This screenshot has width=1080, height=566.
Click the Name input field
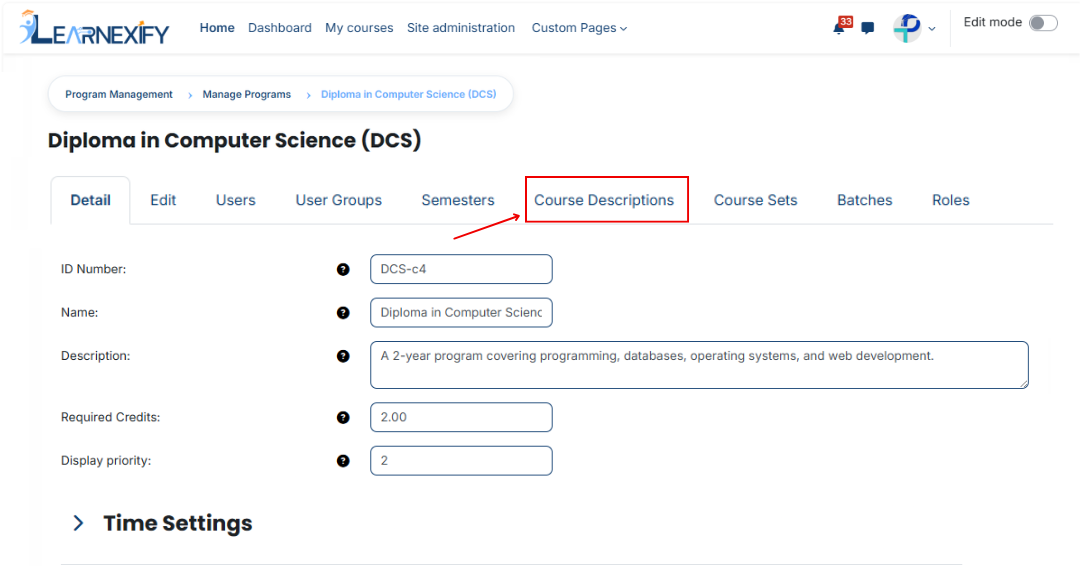[x=461, y=313]
